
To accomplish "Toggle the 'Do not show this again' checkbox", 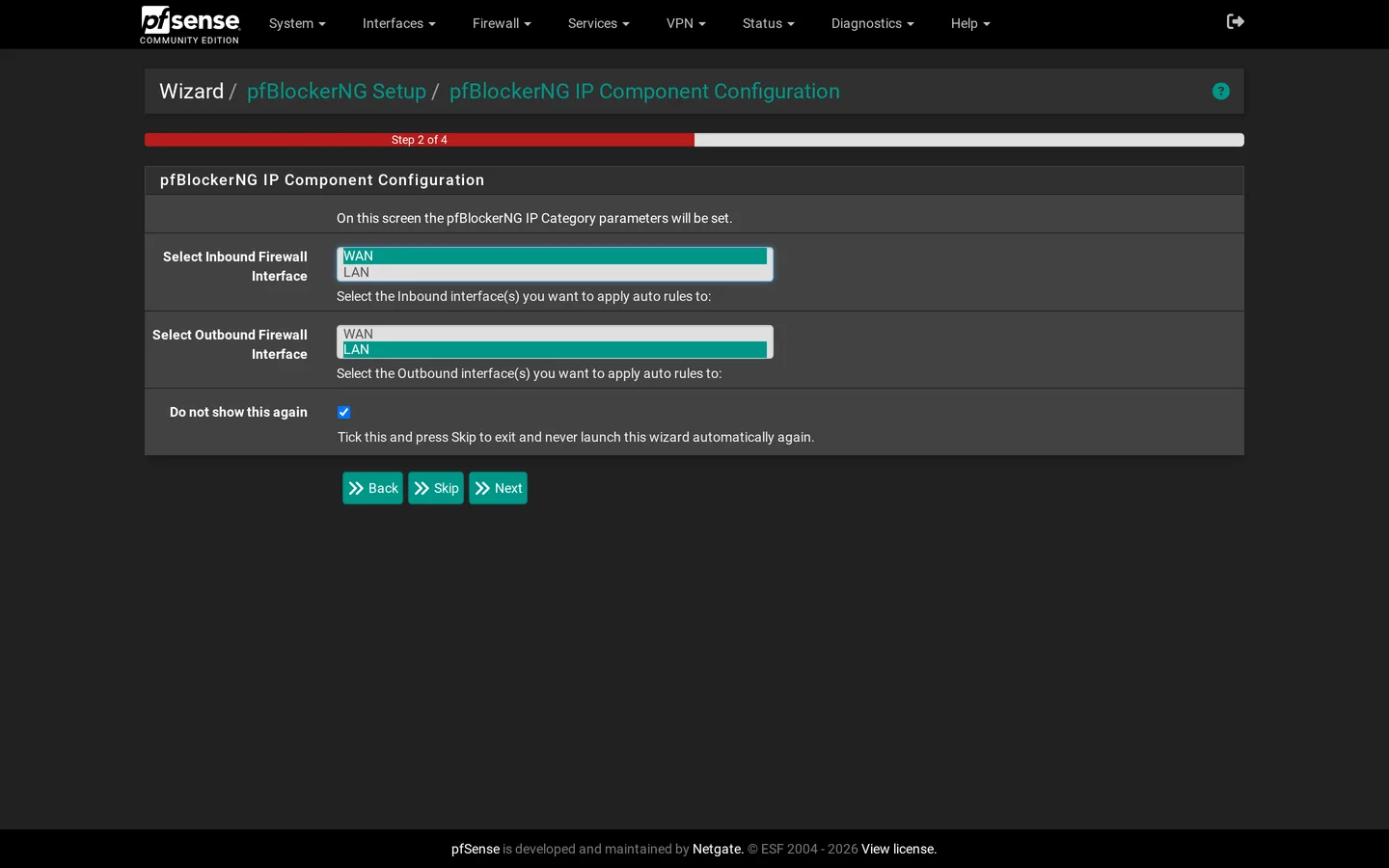I will tap(343, 413).
